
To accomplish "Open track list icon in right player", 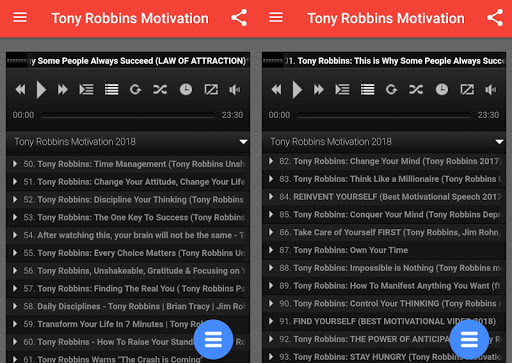I will pyautogui.click(x=367, y=89).
